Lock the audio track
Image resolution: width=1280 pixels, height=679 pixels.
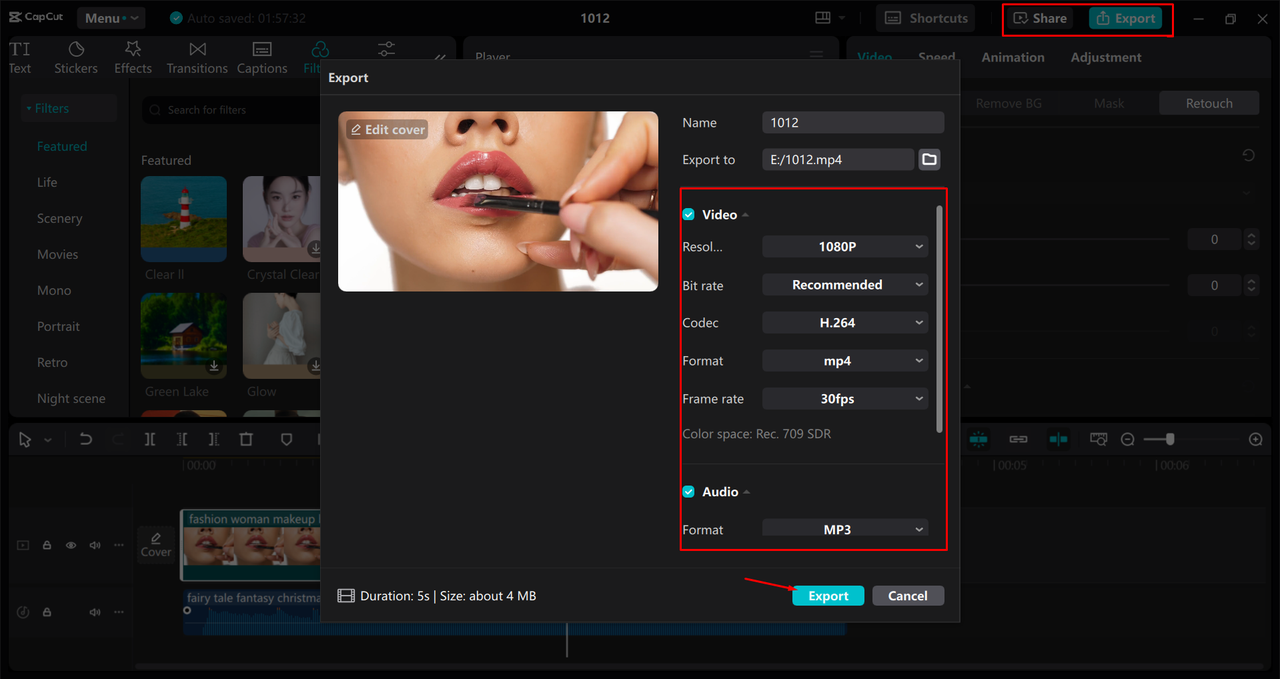pos(47,612)
